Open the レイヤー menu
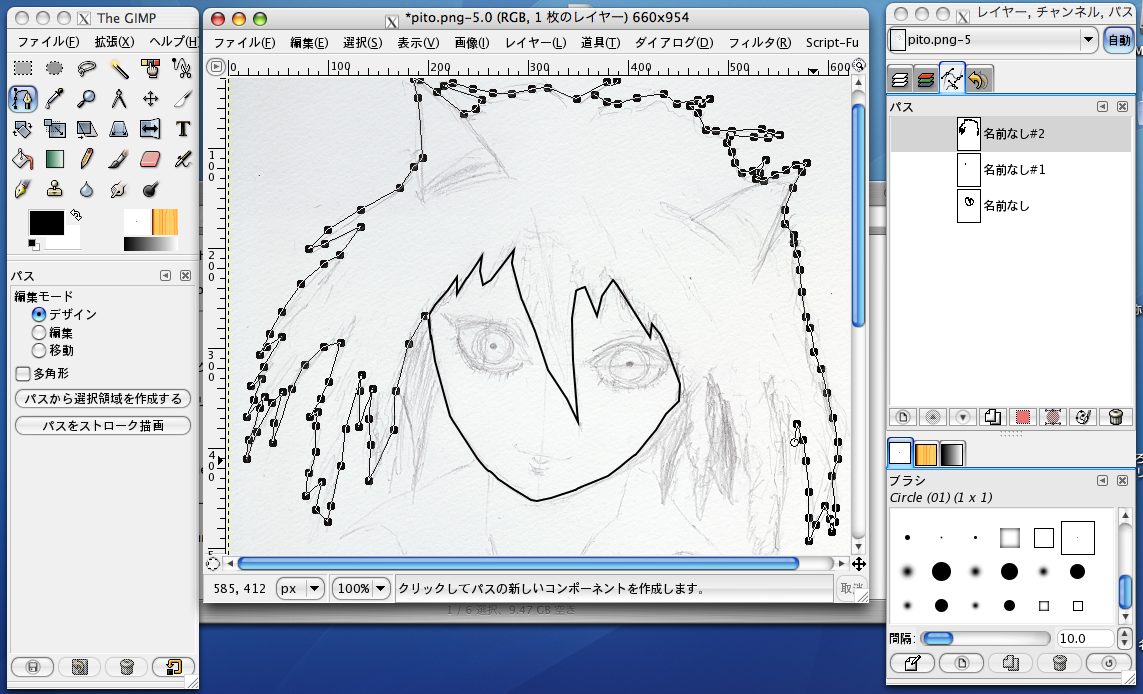This screenshot has height=694, width=1143. 535,42
